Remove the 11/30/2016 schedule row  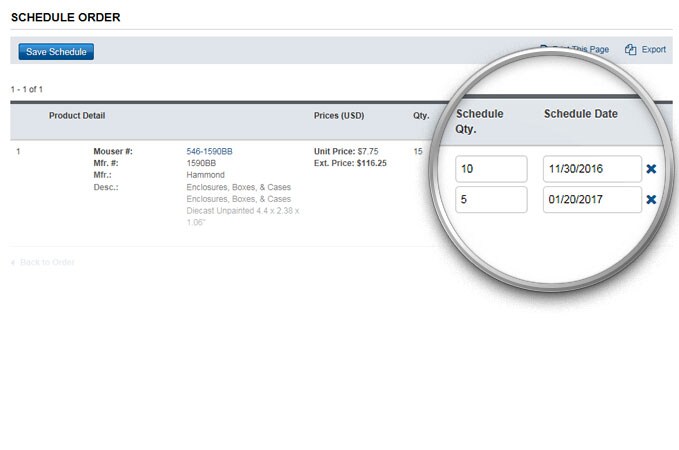point(651,169)
